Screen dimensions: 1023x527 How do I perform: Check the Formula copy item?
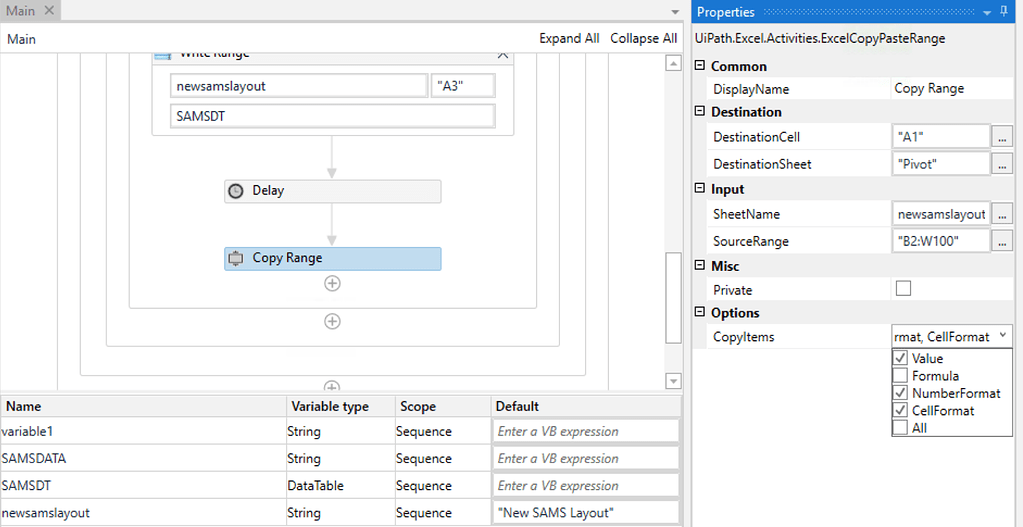(x=900, y=376)
